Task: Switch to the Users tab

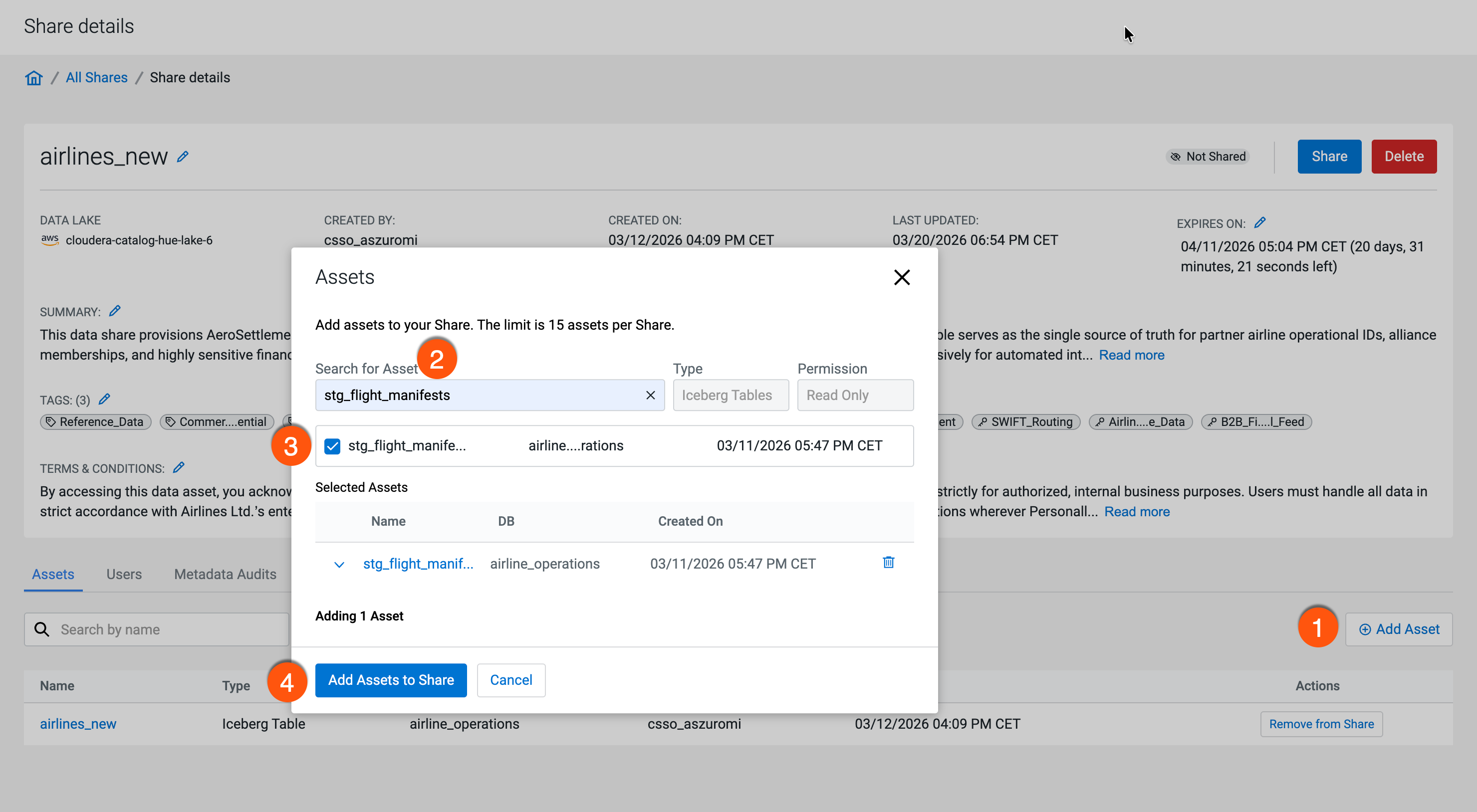Action: (x=124, y=574)
